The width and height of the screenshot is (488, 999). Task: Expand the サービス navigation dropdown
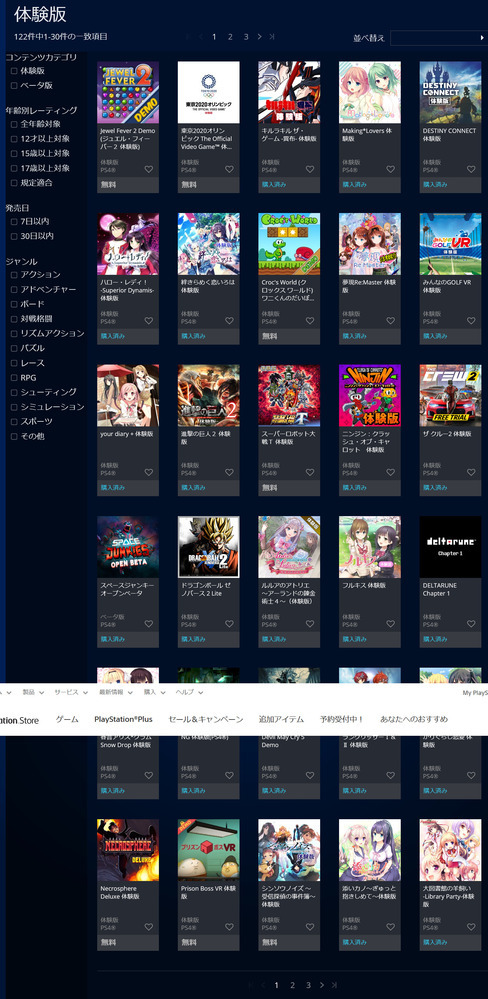coord(70,692)
